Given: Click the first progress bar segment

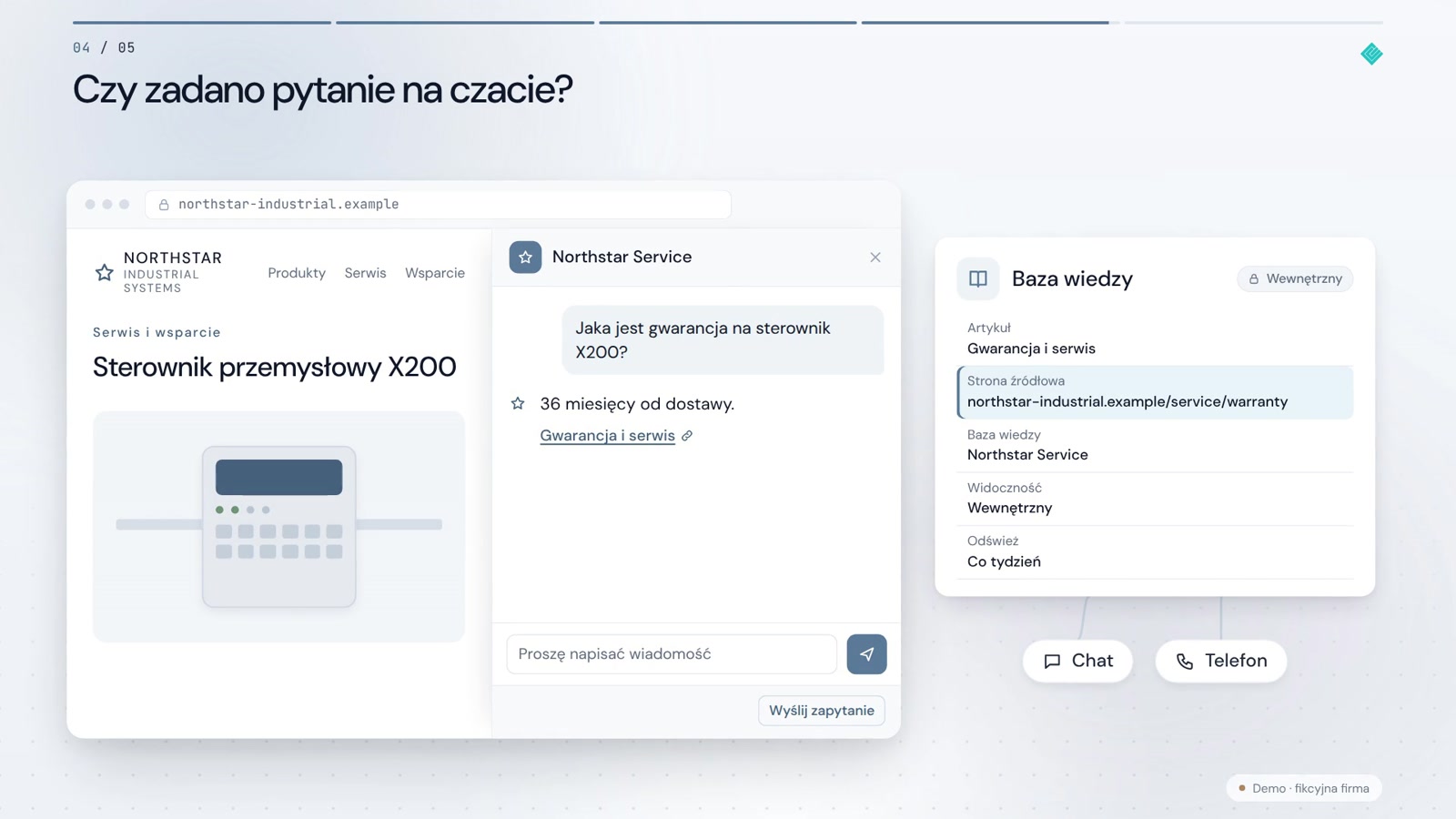Looking at the screenshot, I should (202, 22).
